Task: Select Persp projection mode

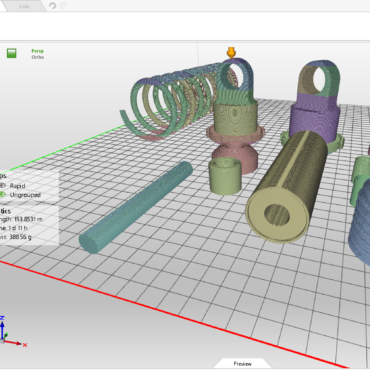Action: click(38, 51)
